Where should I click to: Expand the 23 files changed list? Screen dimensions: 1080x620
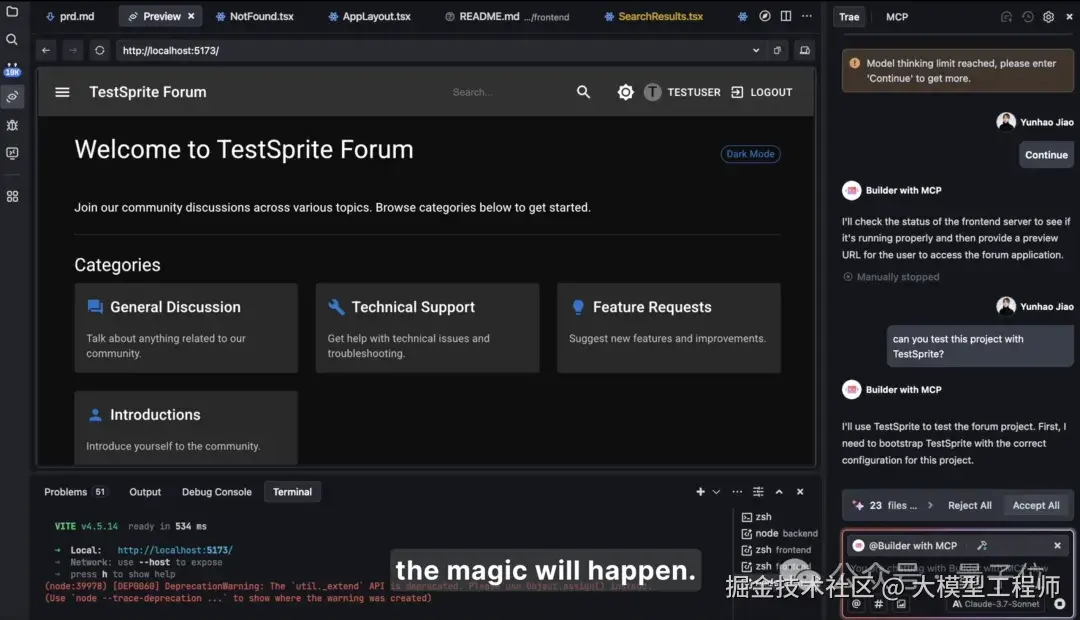930,506
